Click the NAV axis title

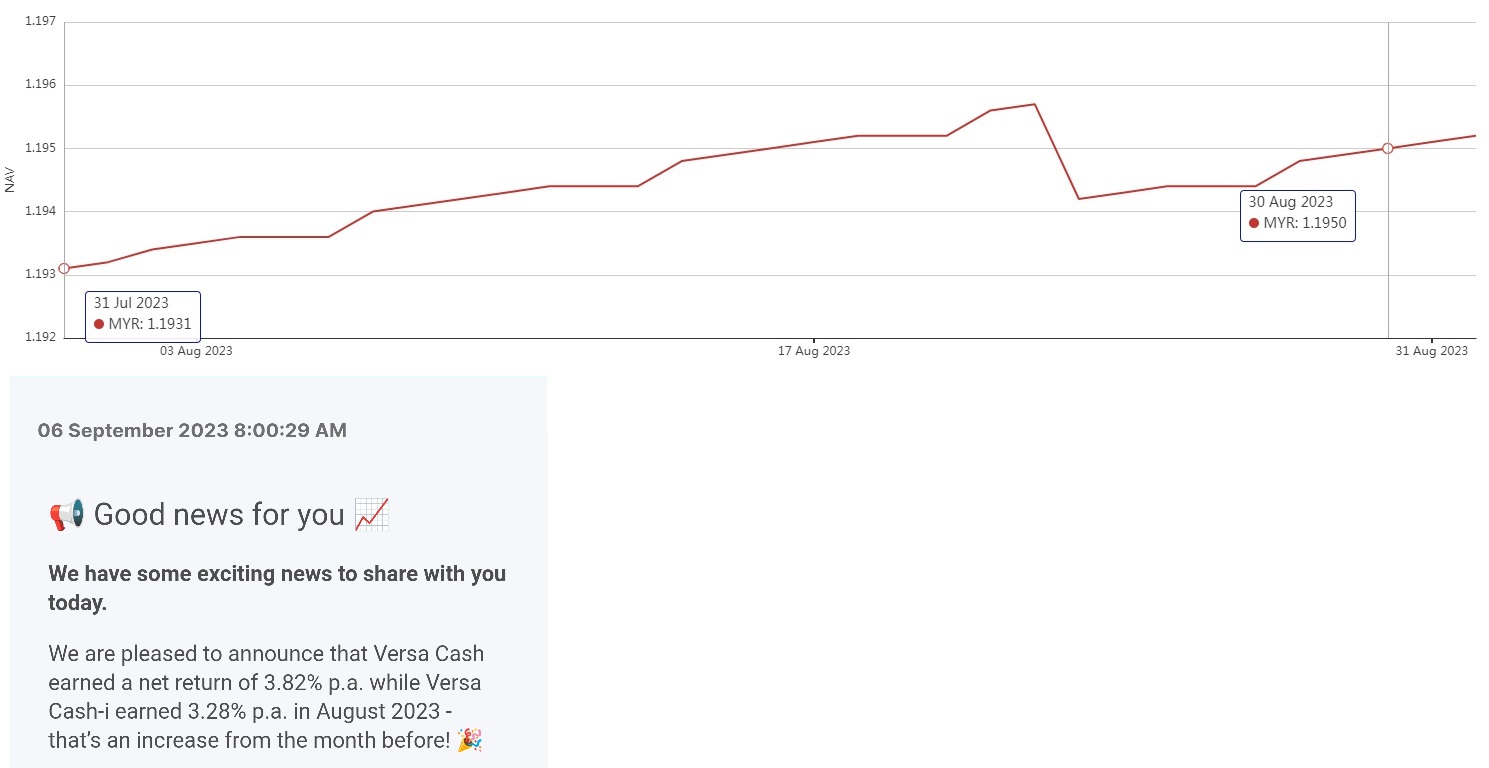(10, 181)
